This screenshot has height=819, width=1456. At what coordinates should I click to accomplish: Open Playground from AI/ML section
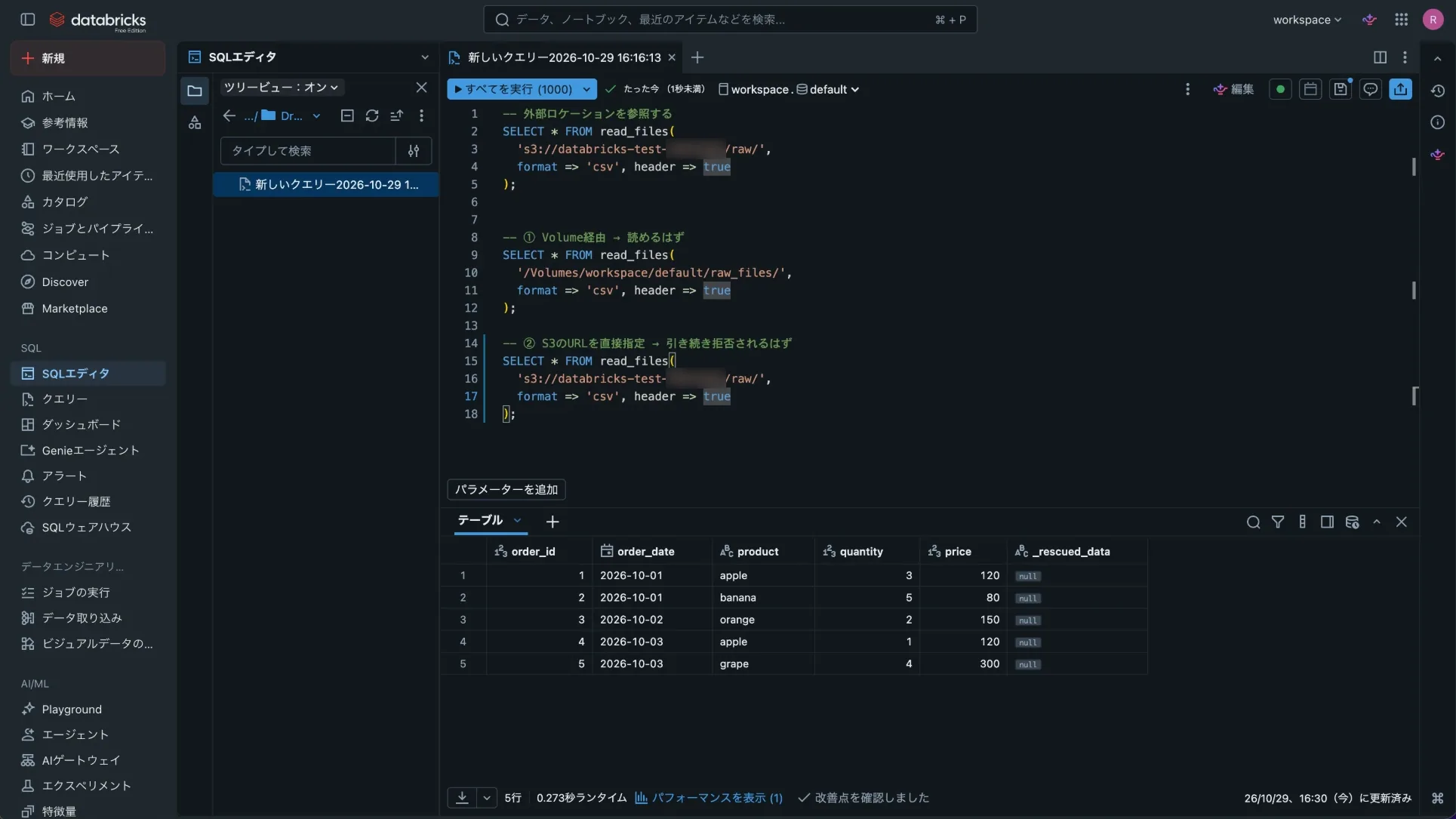[88, 709]
